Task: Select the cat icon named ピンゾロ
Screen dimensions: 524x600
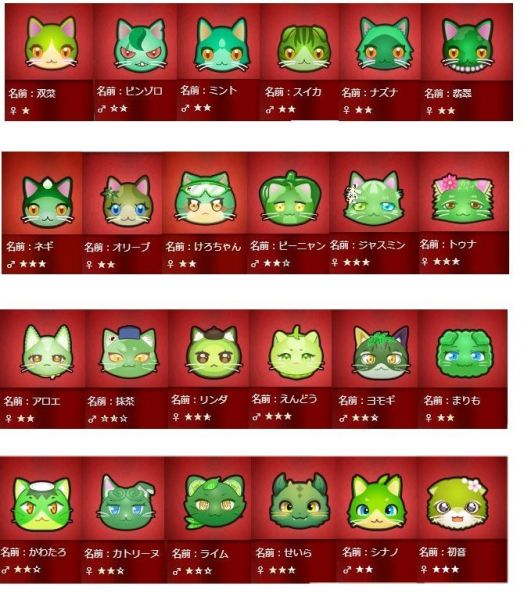Action: 140,46
